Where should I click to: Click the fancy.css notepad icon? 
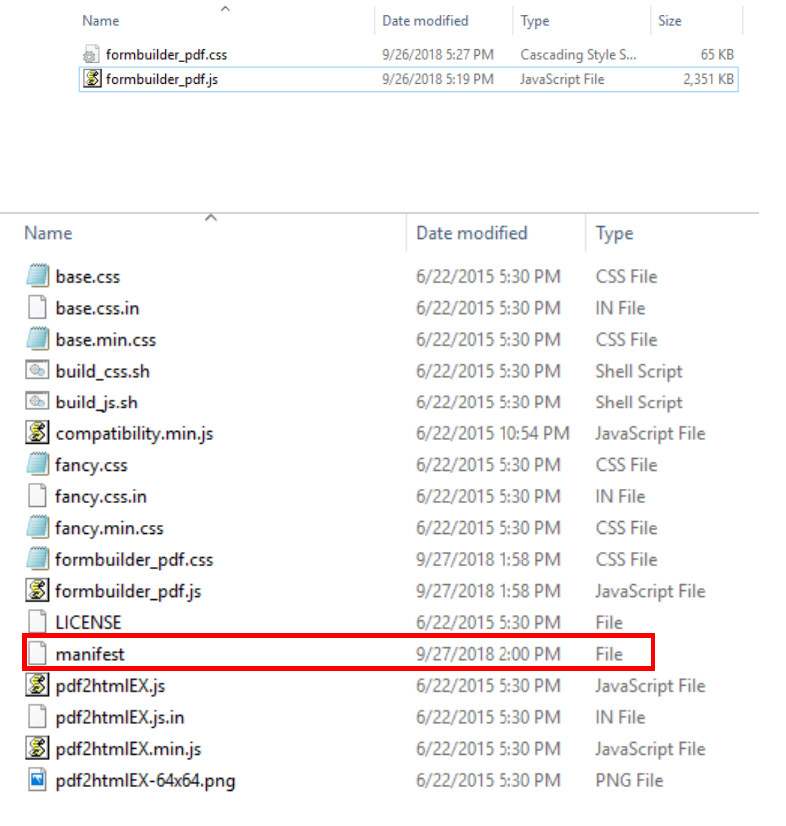(37, 465)
